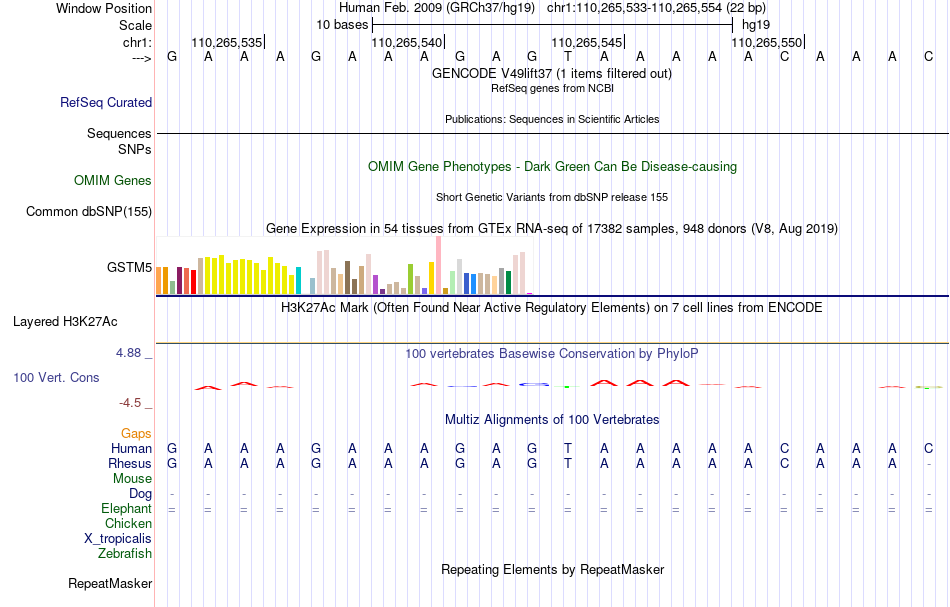The width and height of the screenshot is (950, 607).
Task: Open the Multiz Alignments of 100 Vertebrates title
Action: (552, 420)
